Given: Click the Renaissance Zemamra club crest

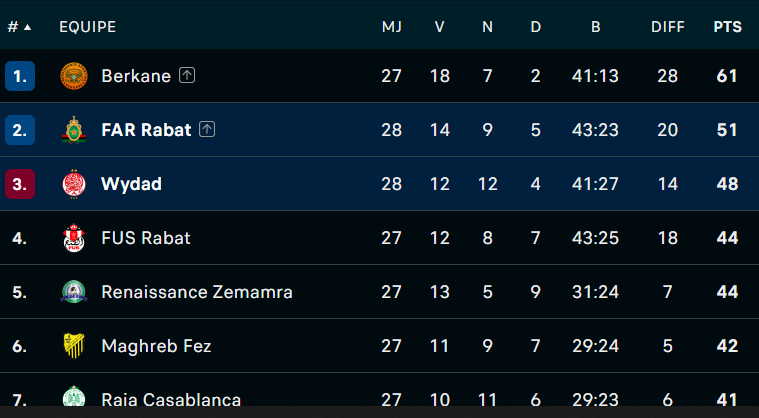Looking at the screenshot, I should [x=74, y=292].
